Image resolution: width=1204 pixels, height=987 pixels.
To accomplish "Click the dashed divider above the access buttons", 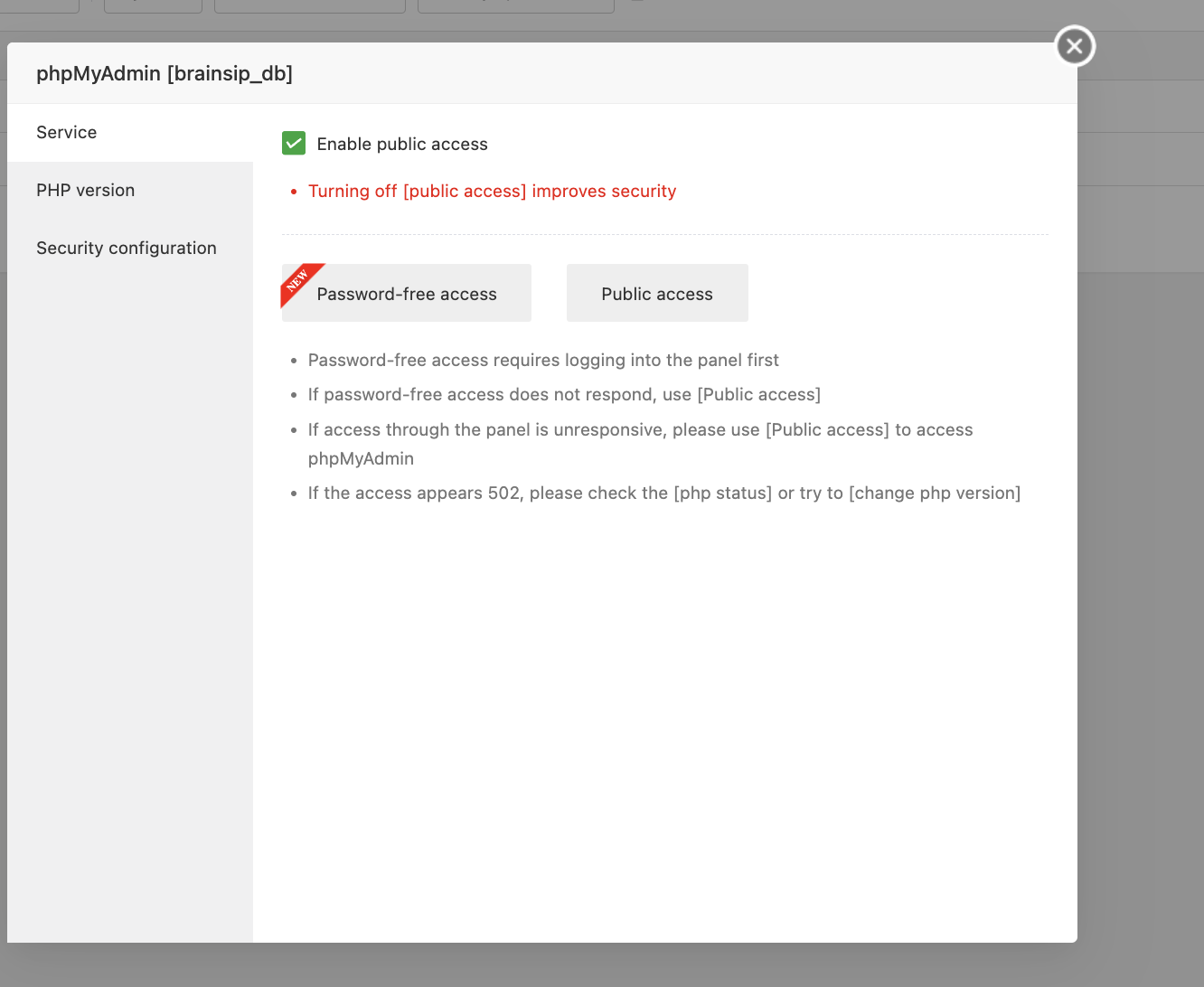I will (664, 235).
